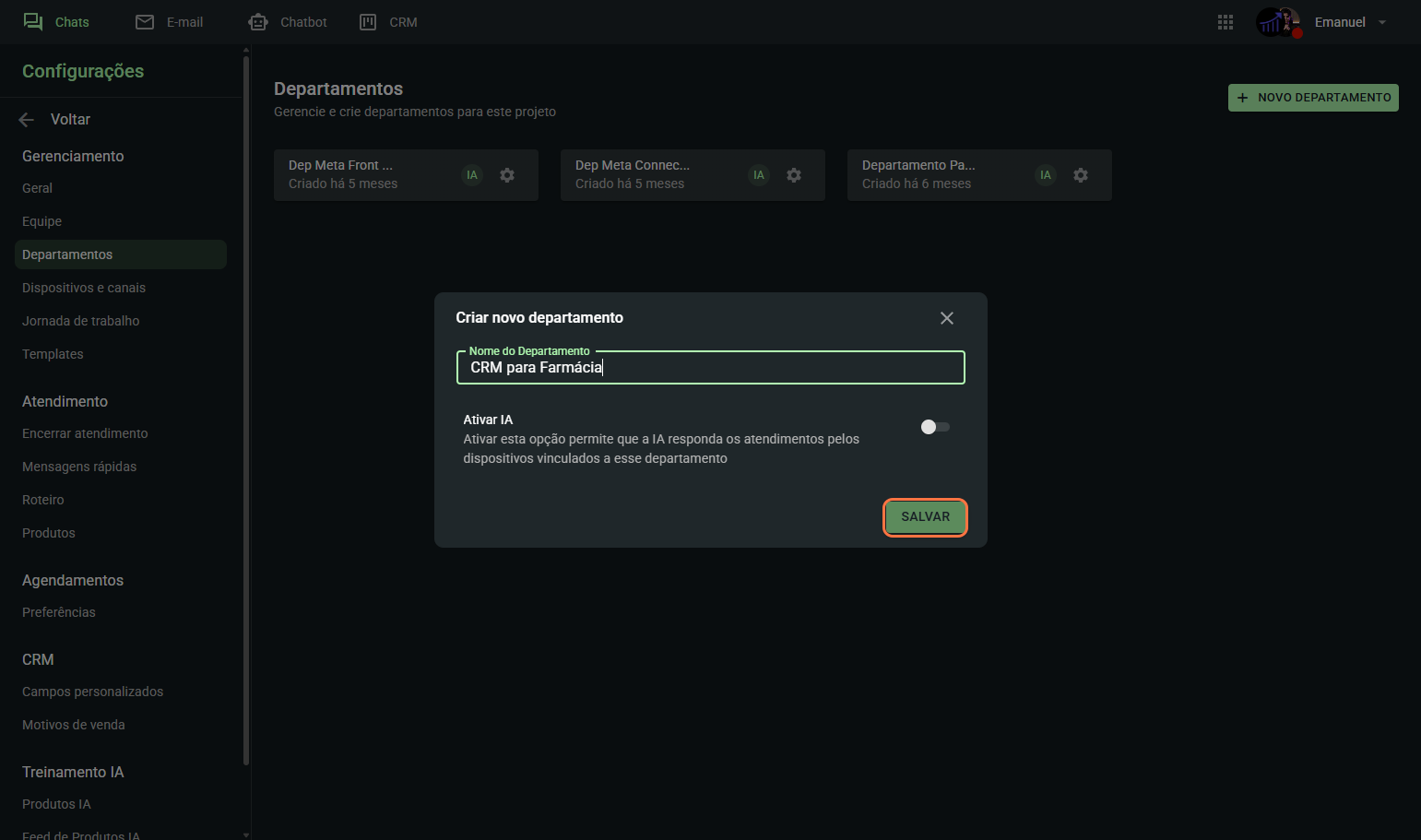Open the apps grid icon

tap(1225, 22)
